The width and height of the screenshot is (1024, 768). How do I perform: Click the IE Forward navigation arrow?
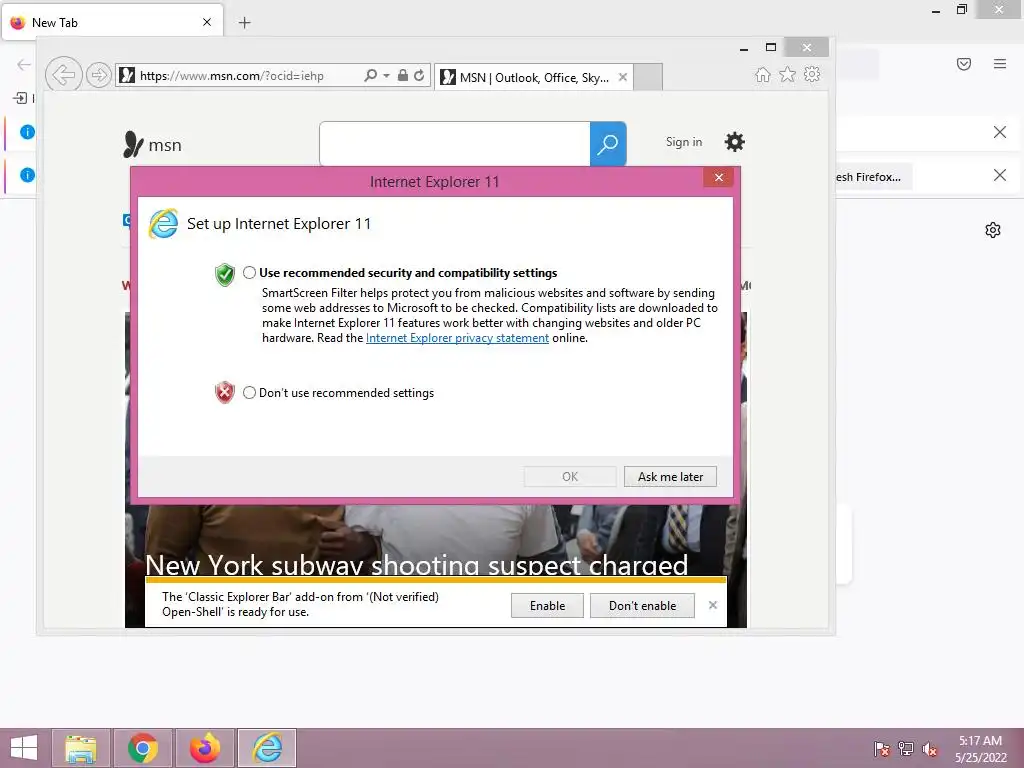point(99,75)
